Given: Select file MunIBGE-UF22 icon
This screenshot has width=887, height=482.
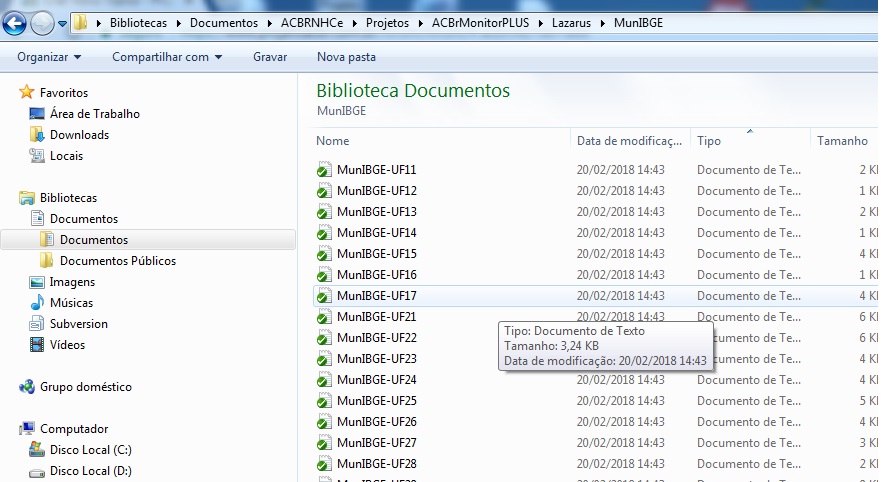Looking at the screenshot, I should 324,337.
